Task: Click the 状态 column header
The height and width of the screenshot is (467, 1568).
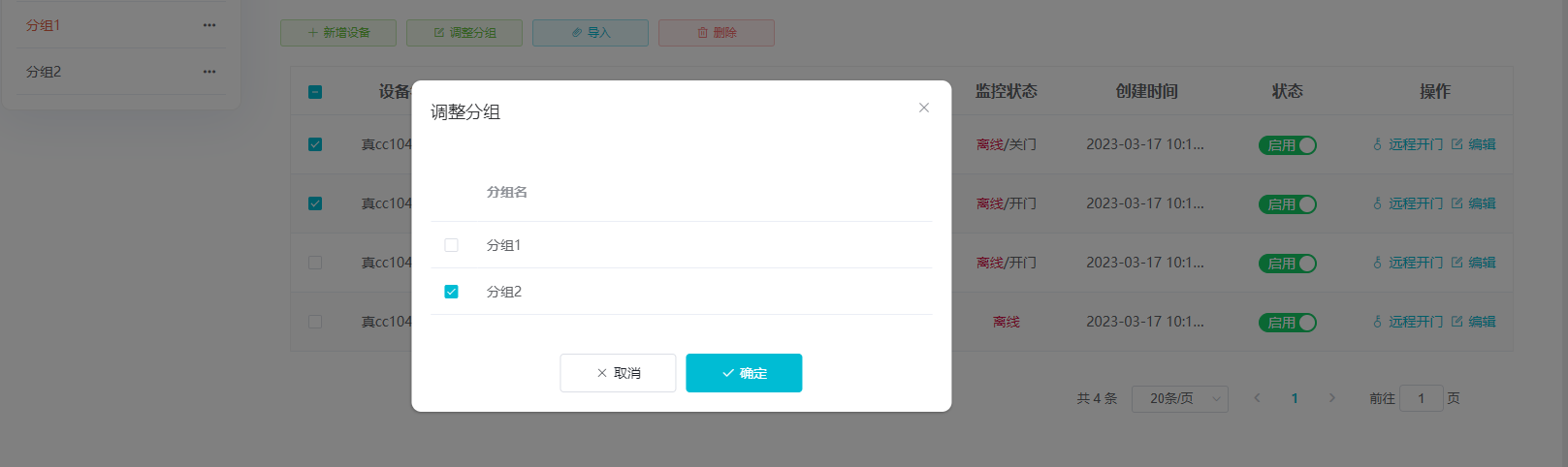Action: pyautogui.click(x=1288, y=91)
